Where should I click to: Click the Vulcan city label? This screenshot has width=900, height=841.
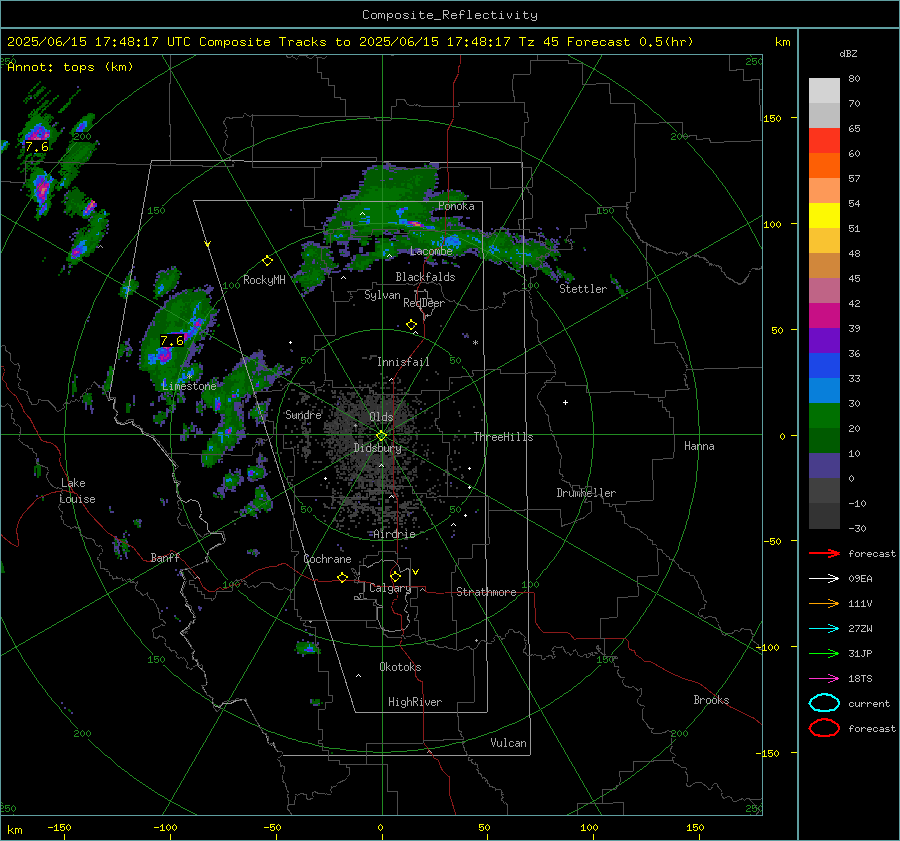point(508,743)
